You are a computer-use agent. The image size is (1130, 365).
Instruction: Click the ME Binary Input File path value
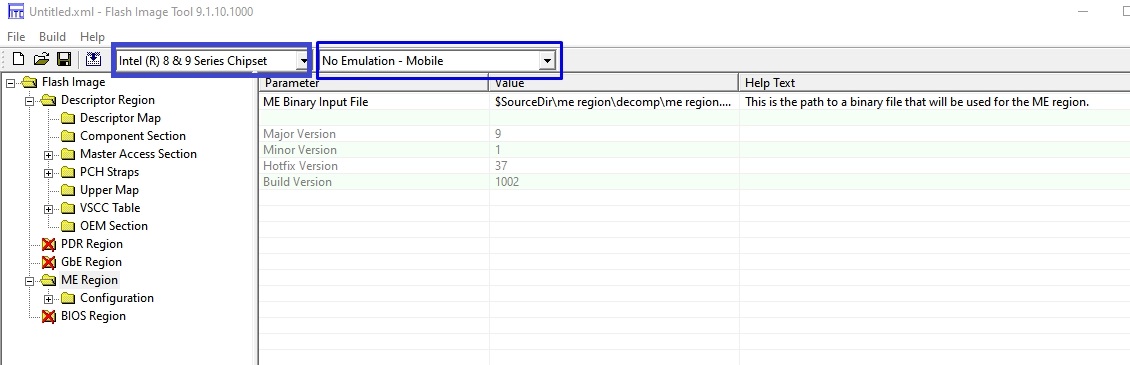click(x=613, y=102)
